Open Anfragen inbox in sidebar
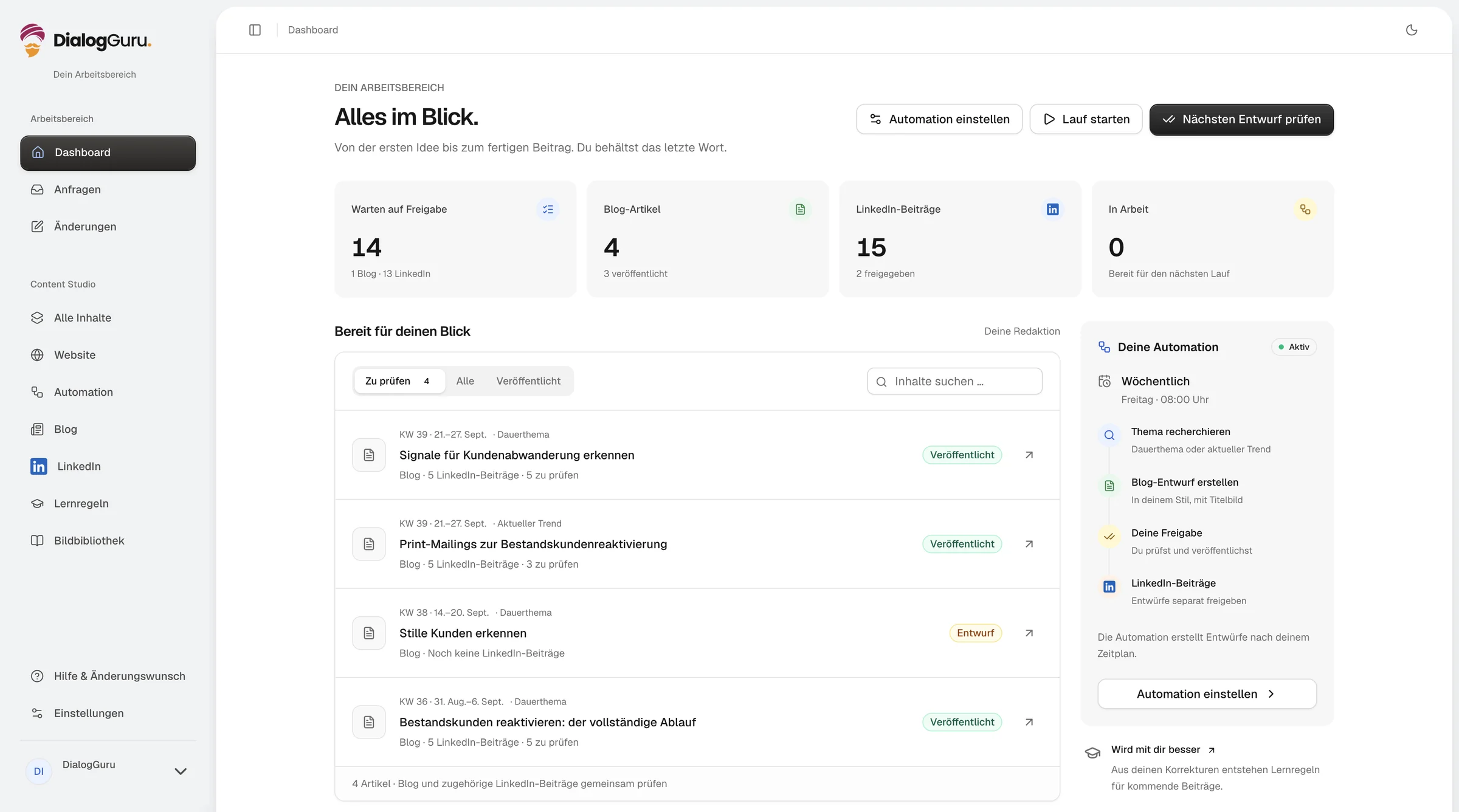Image resolution: width=1459 pixels, height=812 pixels. pyautogui.click(x=108, y=190)
